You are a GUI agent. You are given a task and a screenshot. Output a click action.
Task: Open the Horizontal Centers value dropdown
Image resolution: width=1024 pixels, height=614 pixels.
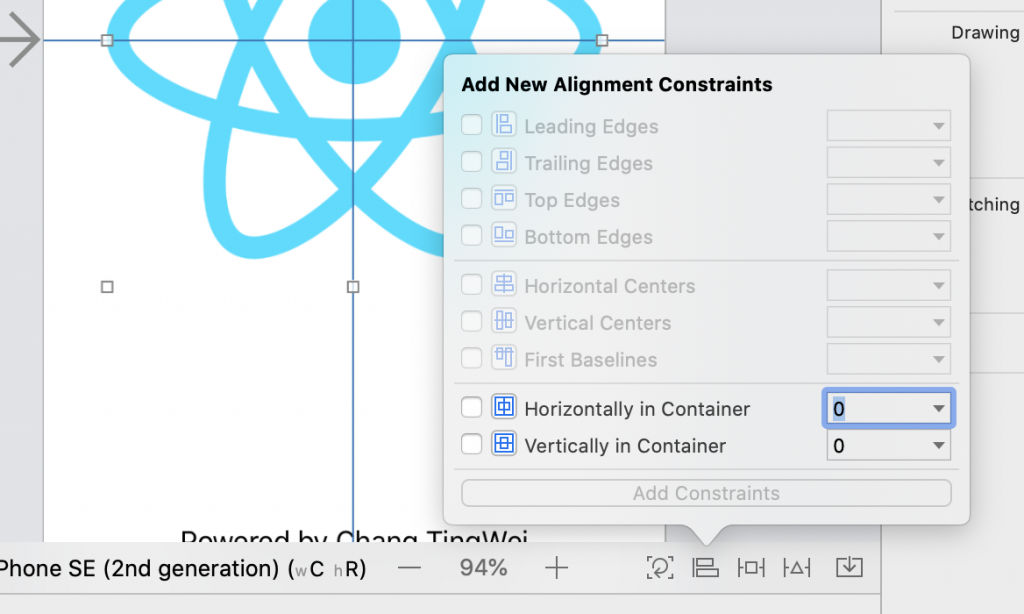pyautogui.click(x=889, y=285)
